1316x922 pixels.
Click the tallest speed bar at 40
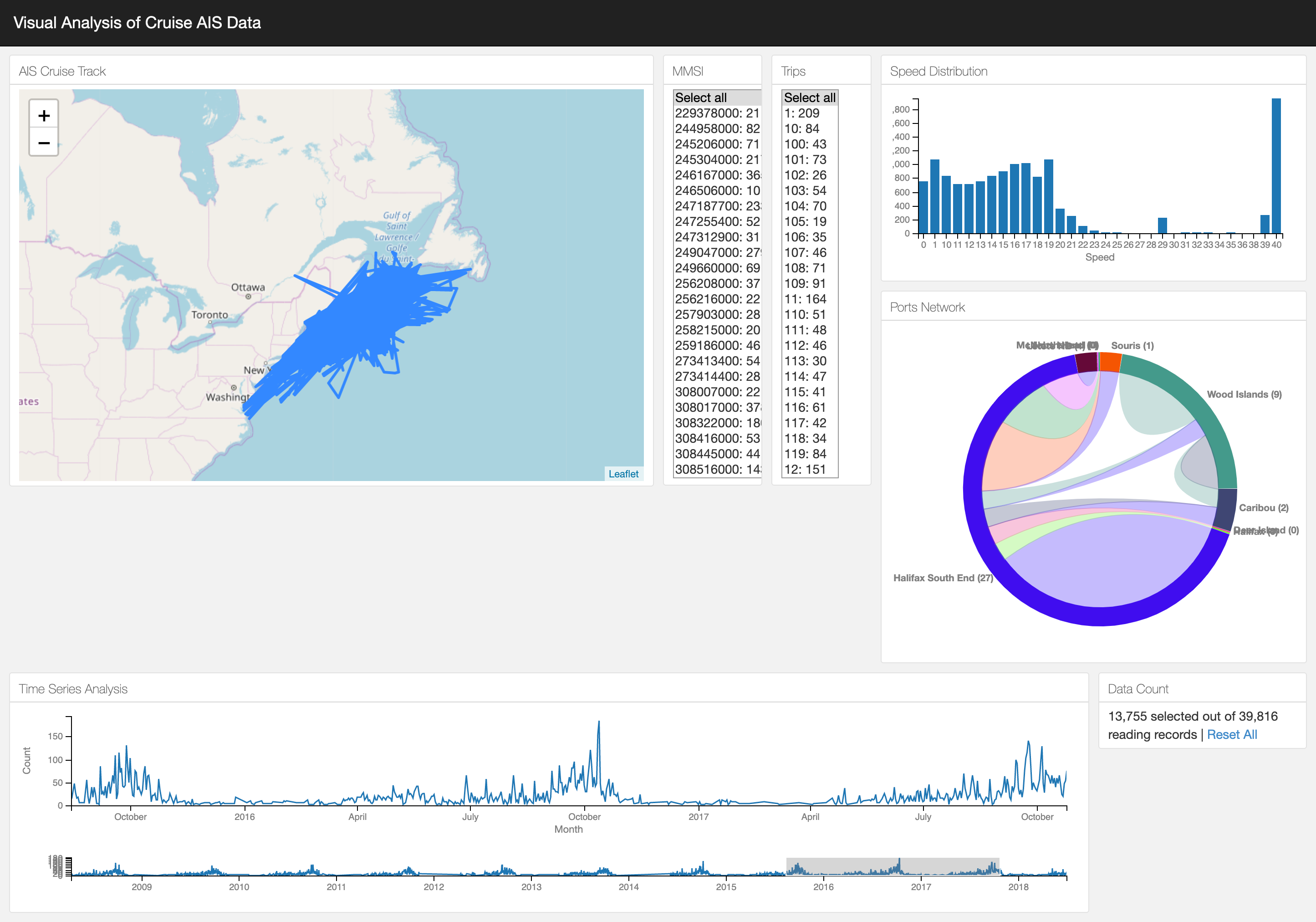pos(1276,166)
